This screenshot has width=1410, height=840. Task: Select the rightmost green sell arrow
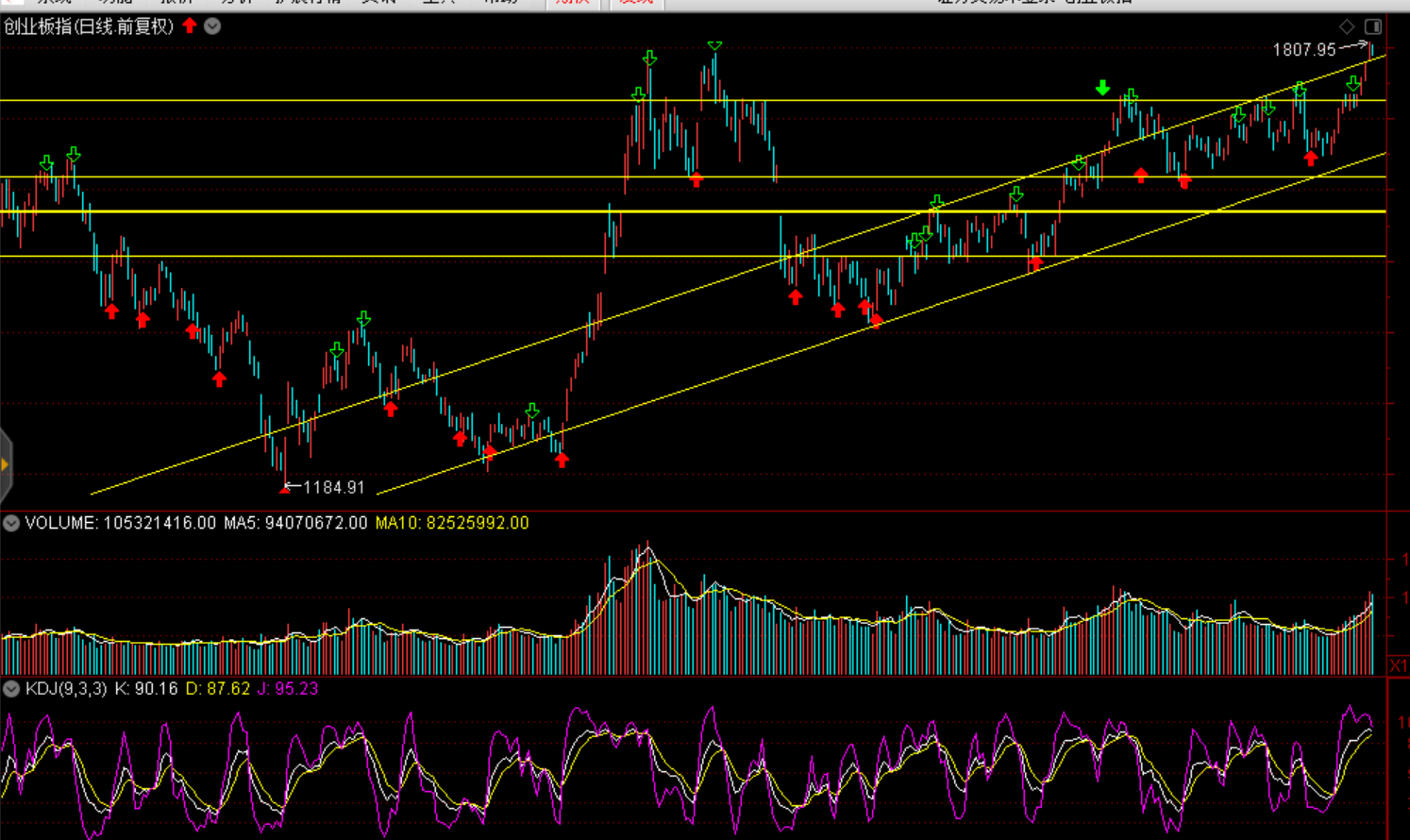pyautogui.click(x=1353, y=85)
